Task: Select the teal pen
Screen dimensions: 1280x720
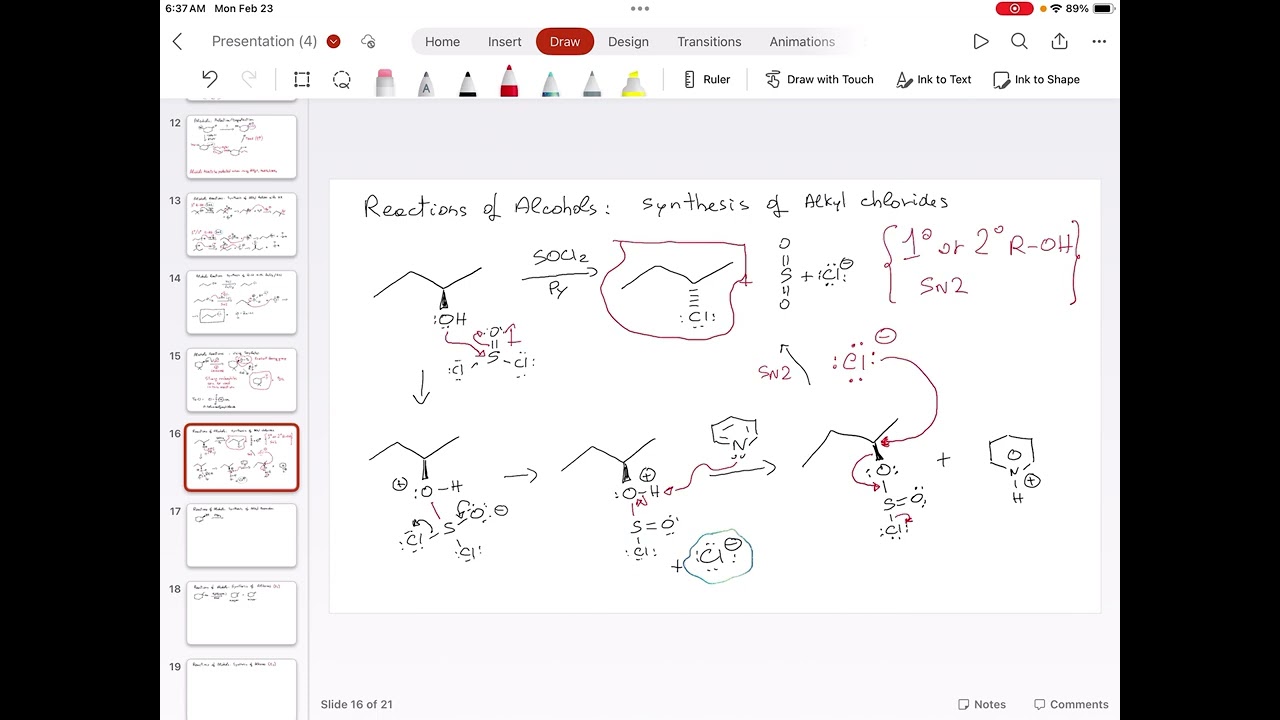Action: tap(550, 82)
